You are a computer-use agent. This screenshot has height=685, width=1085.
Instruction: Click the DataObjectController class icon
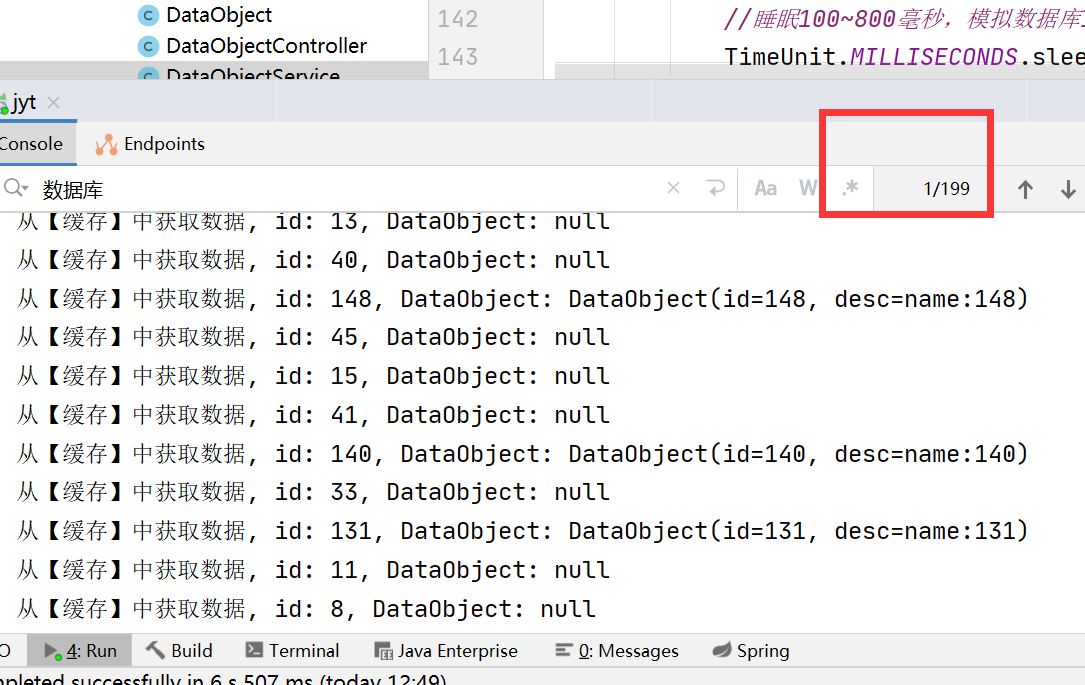point(147,46)
